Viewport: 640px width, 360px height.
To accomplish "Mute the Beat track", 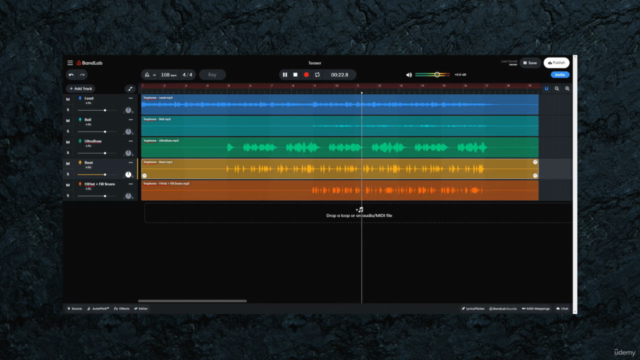I will 68,163.
